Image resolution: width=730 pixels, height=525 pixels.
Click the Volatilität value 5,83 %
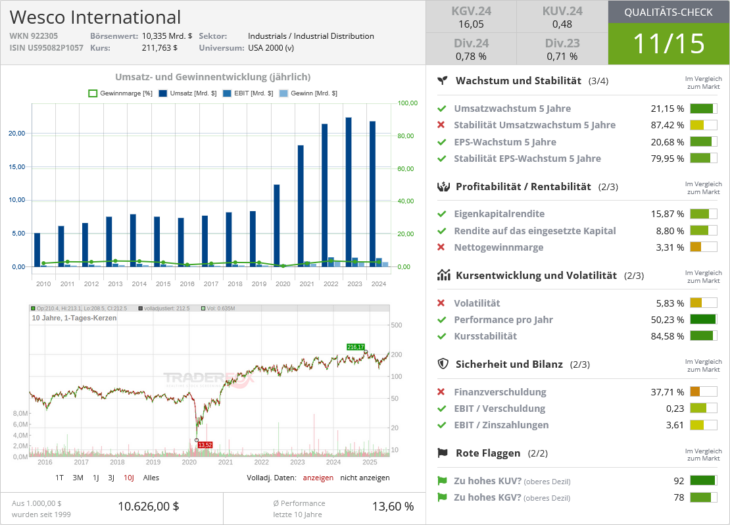[x=670, y=303]
